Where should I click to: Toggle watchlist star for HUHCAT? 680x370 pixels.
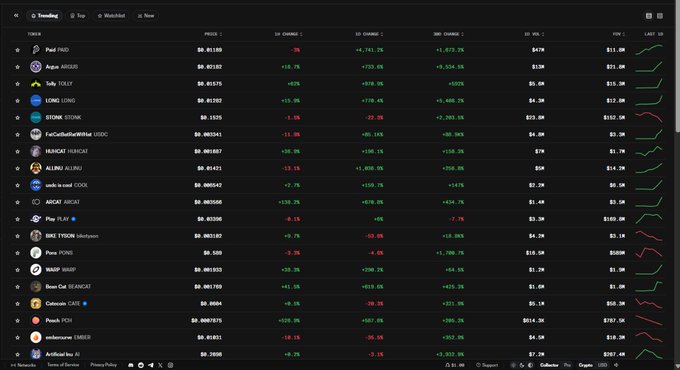(x=17, y=151)
